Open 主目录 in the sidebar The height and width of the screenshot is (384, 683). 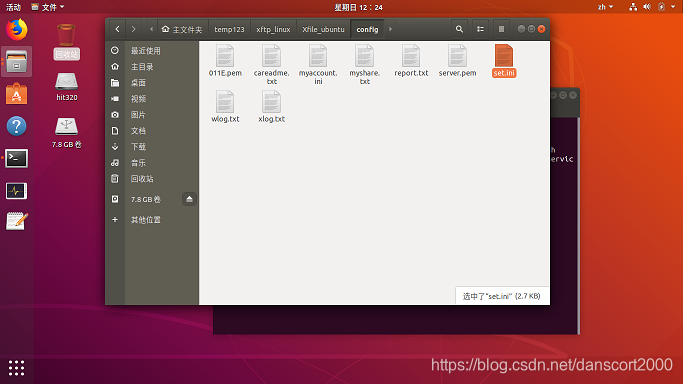pos(152,67)
